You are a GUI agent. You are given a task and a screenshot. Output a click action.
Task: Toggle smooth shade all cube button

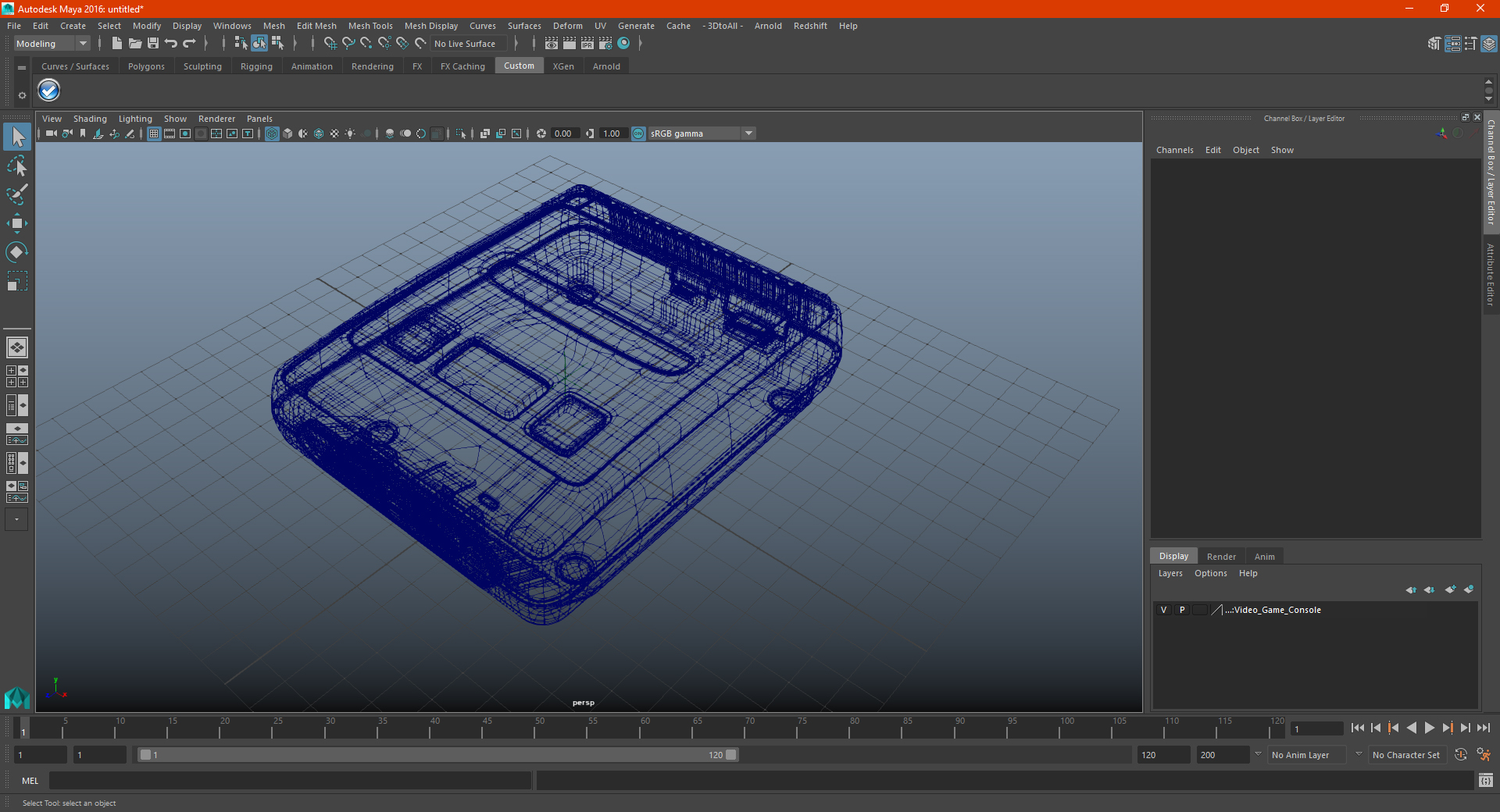click(x=287, y=134)
